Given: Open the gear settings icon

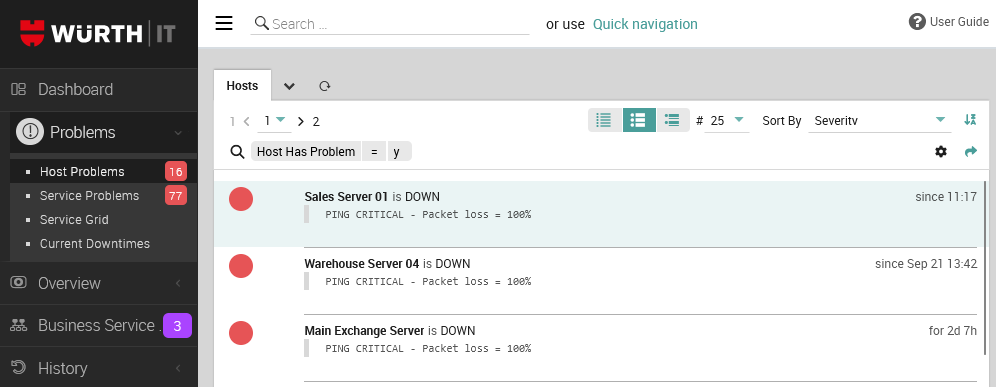Looking at the screenshot, I should [x=941, y=151].
